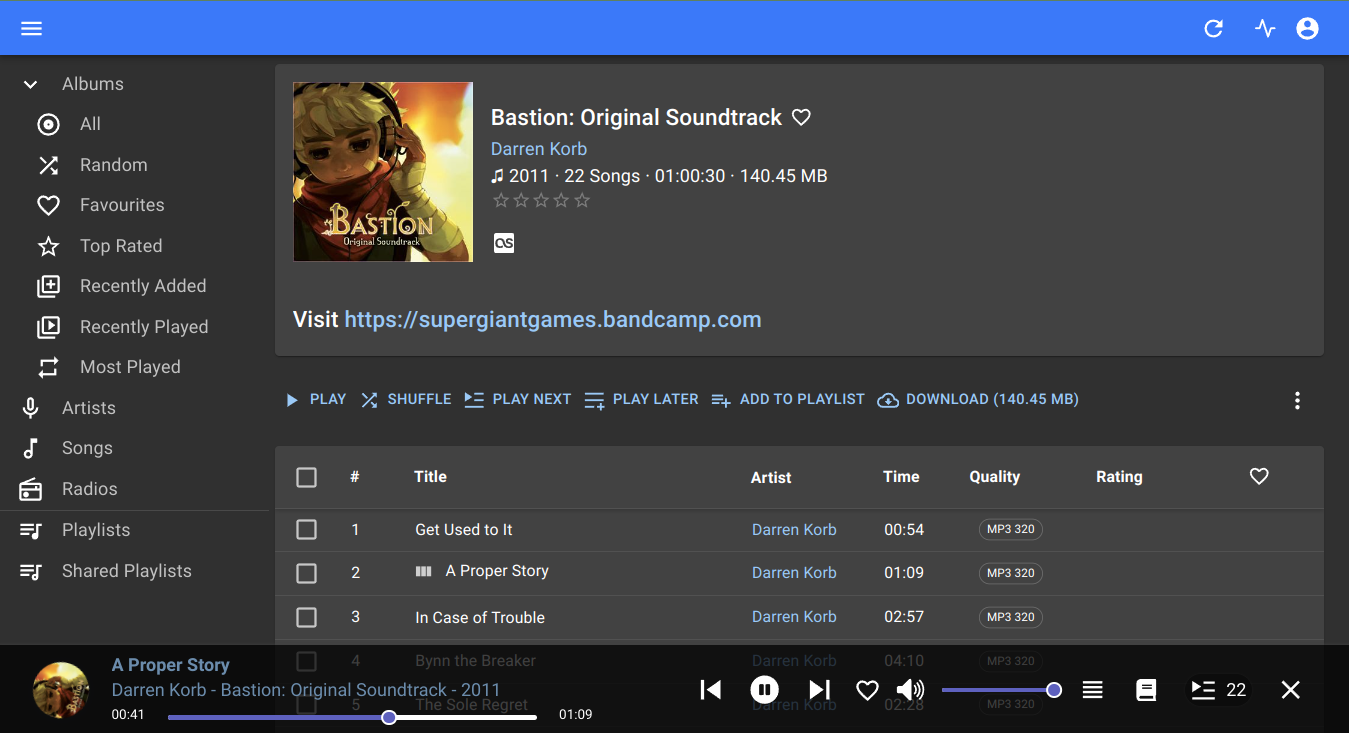The width and height of the screenshot is (1349, 733).
Task: Open the activity pulse icon
Action: (x=1265, y=28)
